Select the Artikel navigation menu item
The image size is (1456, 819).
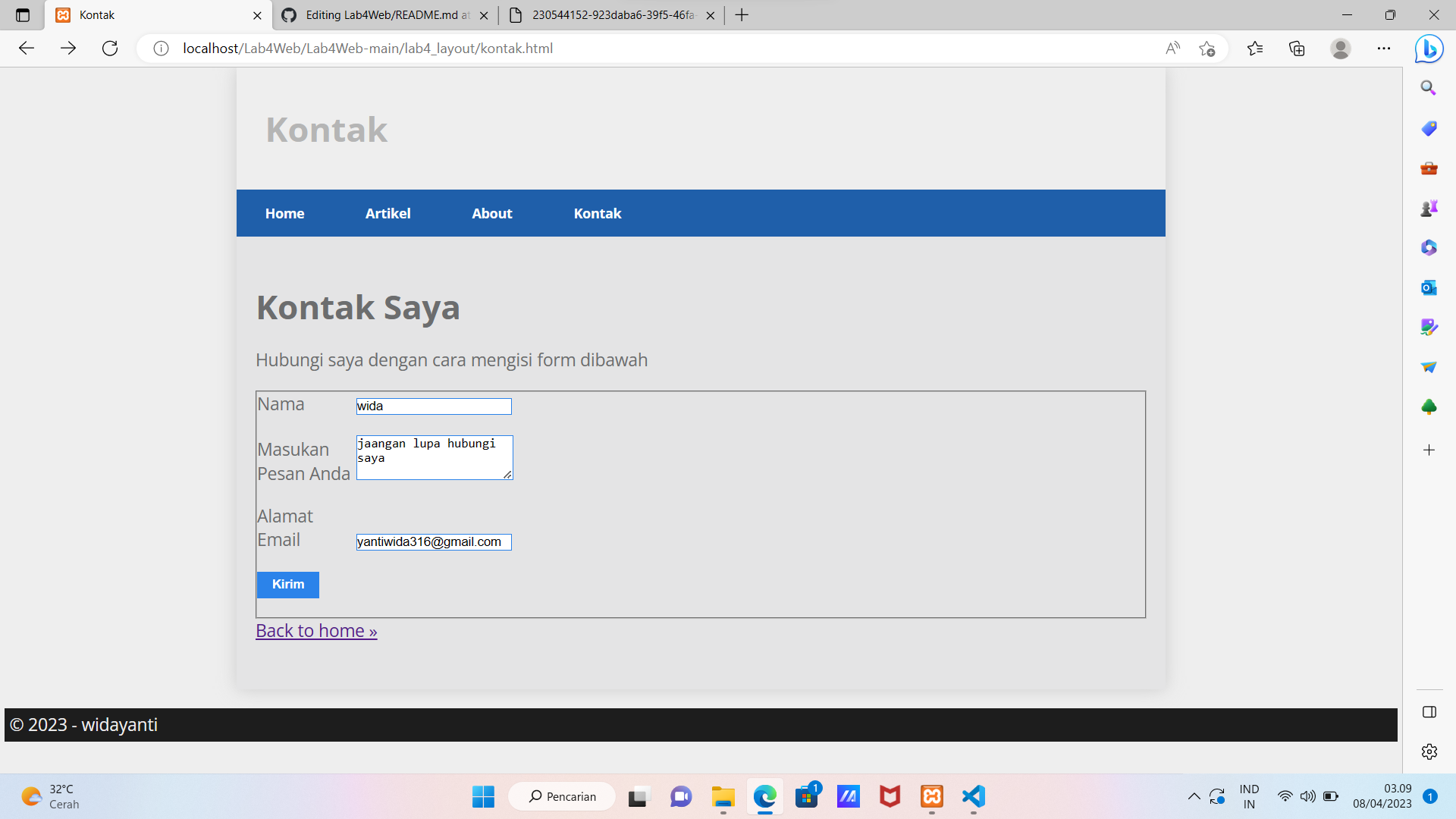pyautogui.click(x=388, y=213)
